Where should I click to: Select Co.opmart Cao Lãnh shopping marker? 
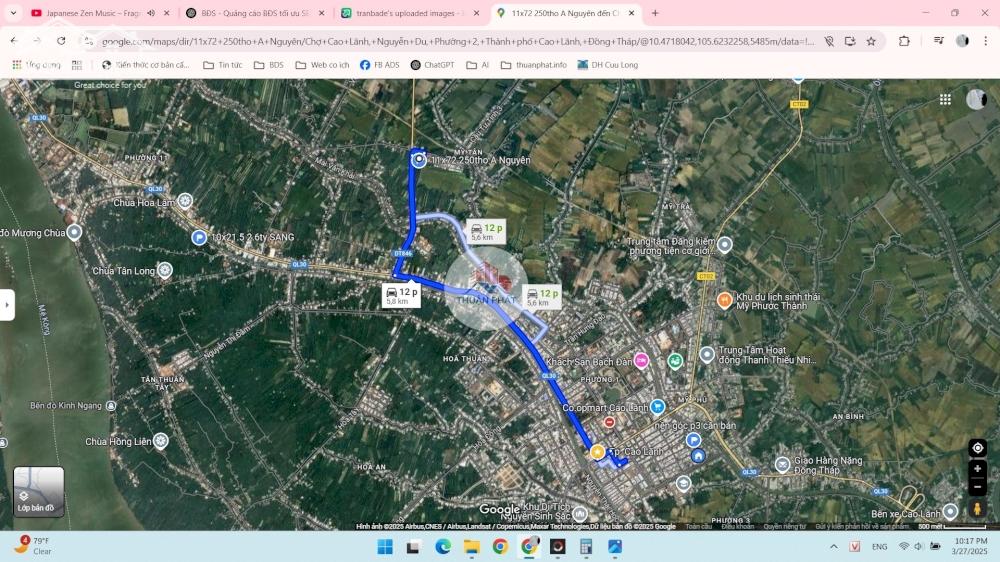[657, 407]
